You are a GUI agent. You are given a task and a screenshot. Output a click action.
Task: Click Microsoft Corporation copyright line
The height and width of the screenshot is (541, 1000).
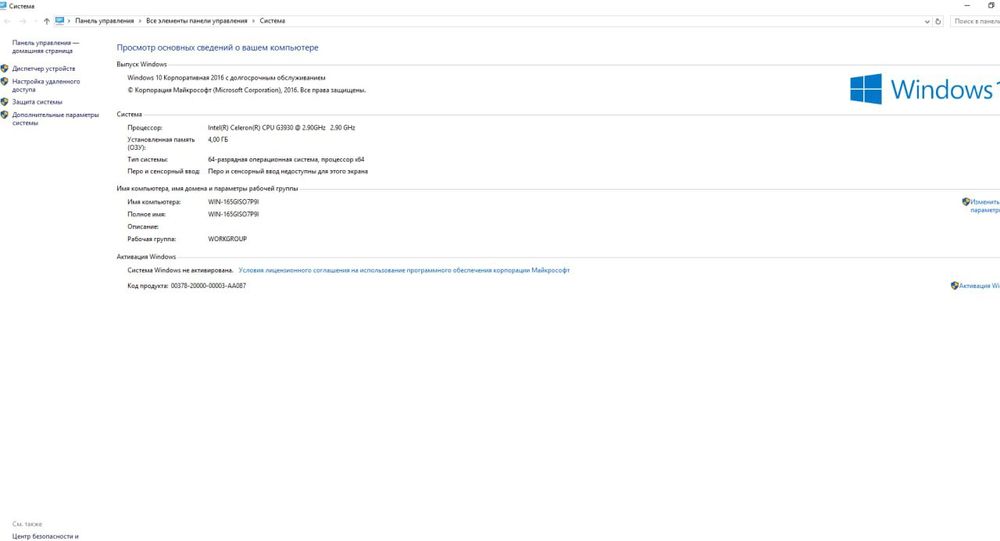[x=247, y=90]
